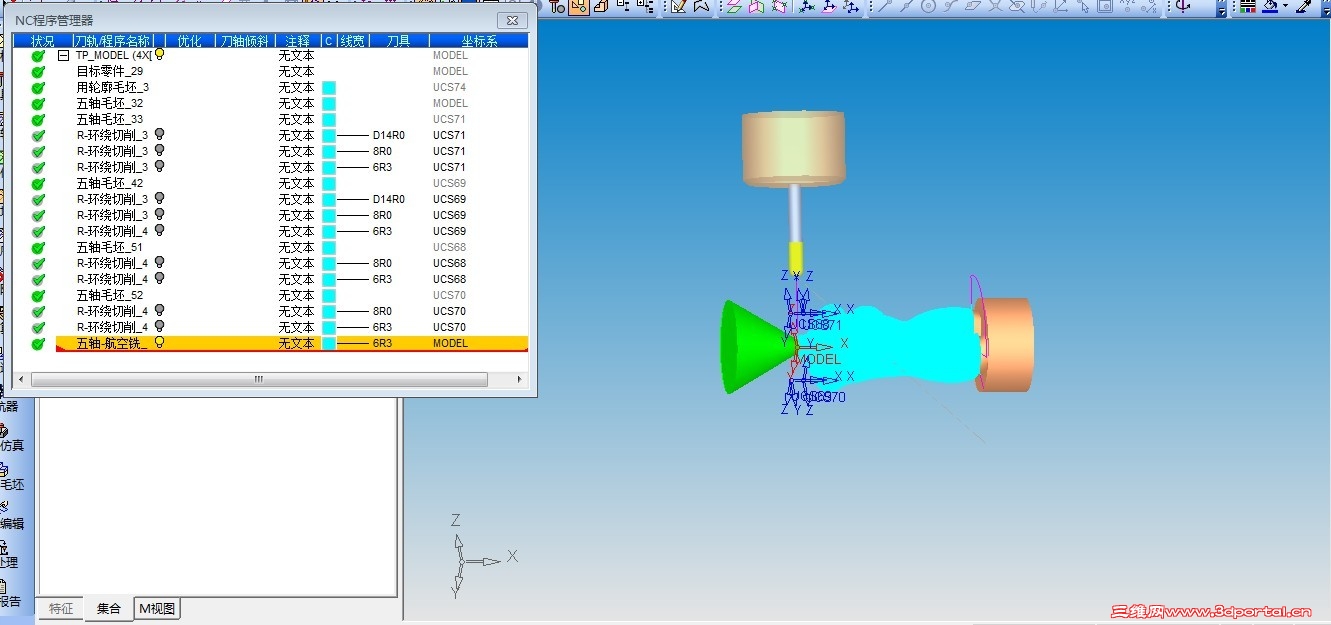Click 刀轴倾斜 column header
Viewport: 1331px width, 625px height.
coord(245,41)
